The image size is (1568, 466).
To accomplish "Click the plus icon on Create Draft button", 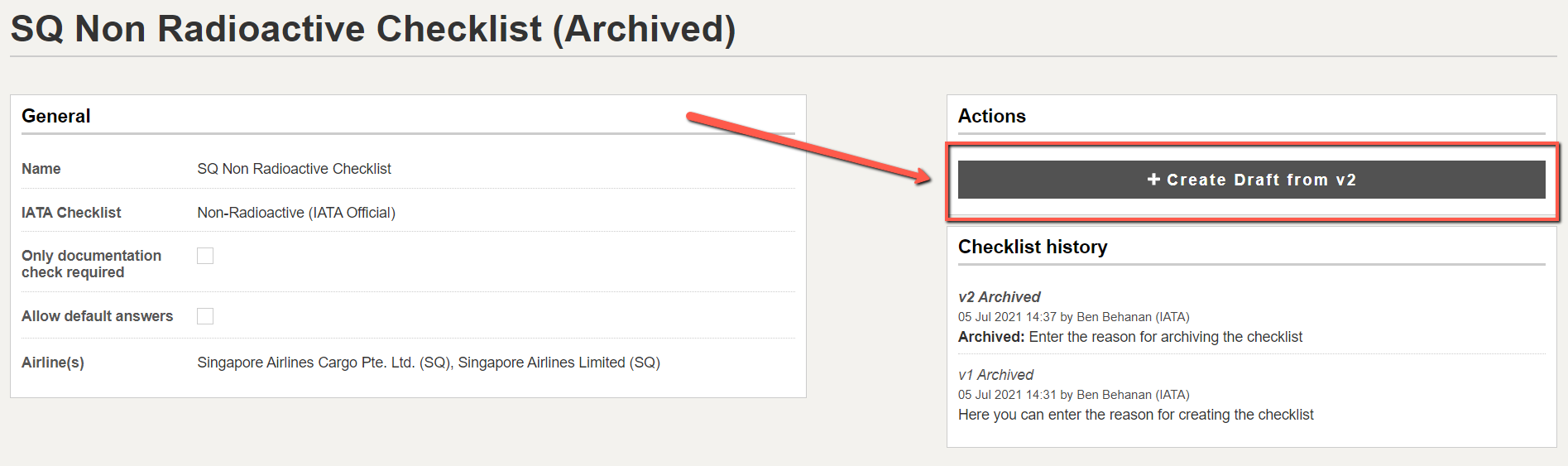I will point(1153,180).
